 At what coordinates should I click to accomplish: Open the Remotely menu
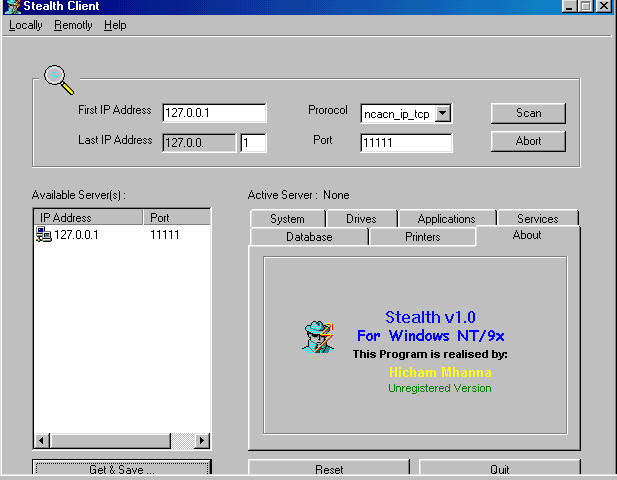coord(73,25)
